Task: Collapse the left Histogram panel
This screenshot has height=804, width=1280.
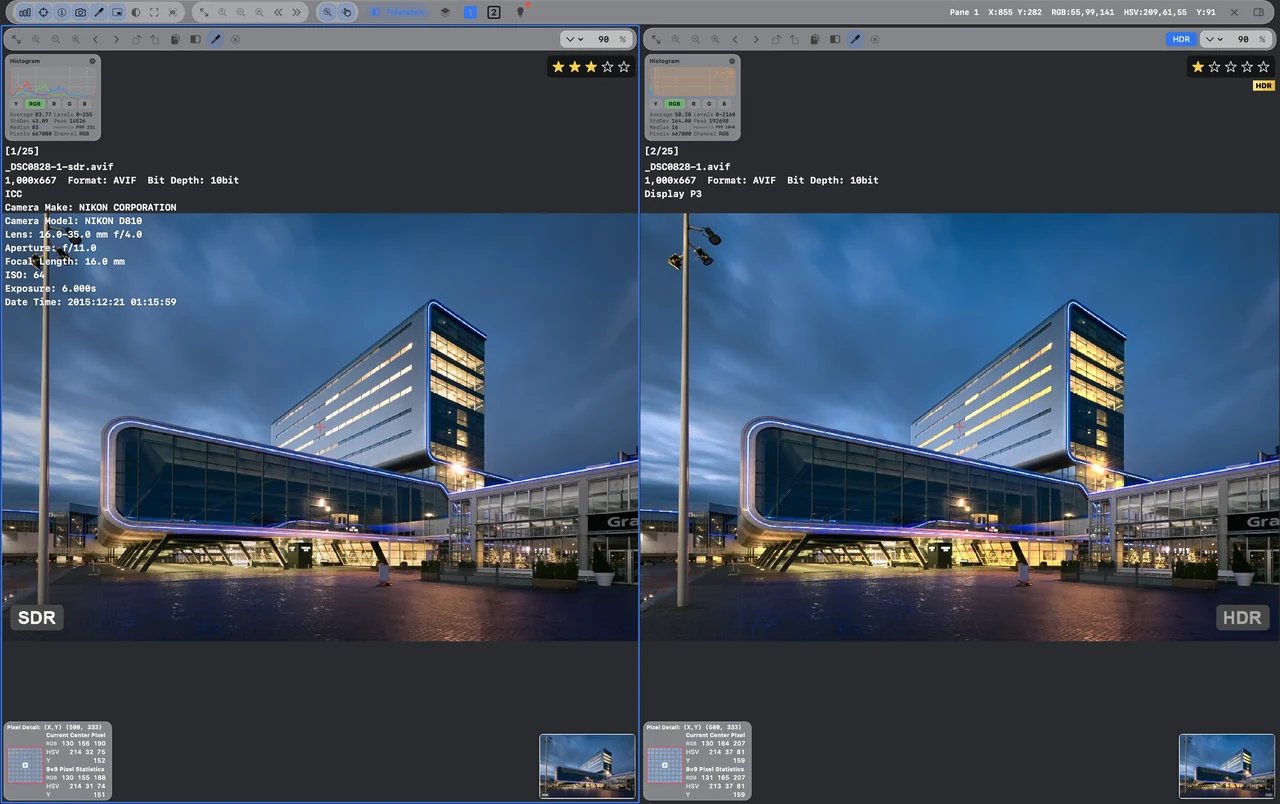Action: point(92,61)
